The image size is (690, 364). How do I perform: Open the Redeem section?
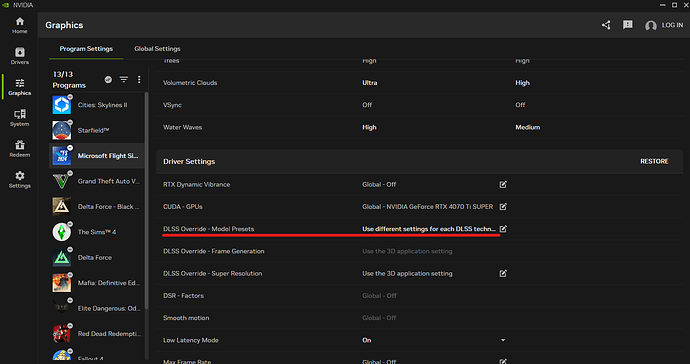(19, 149)
